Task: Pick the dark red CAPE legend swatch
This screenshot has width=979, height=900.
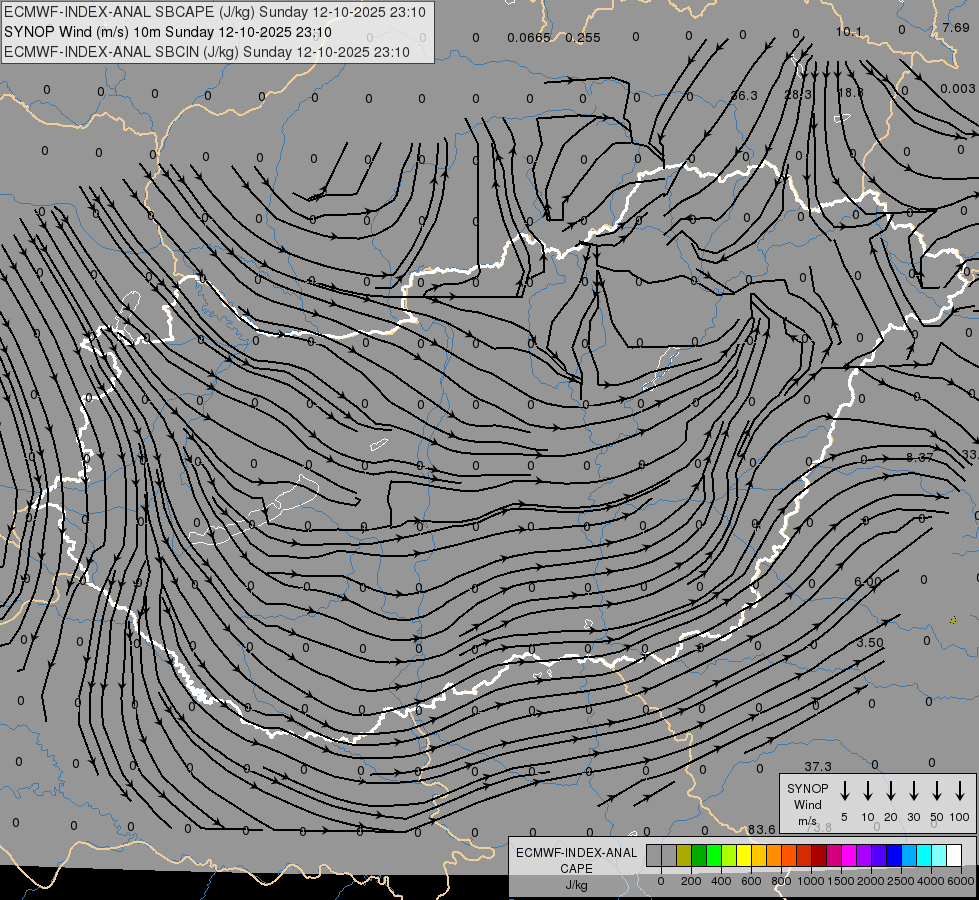Action: (x=819, y=855)
